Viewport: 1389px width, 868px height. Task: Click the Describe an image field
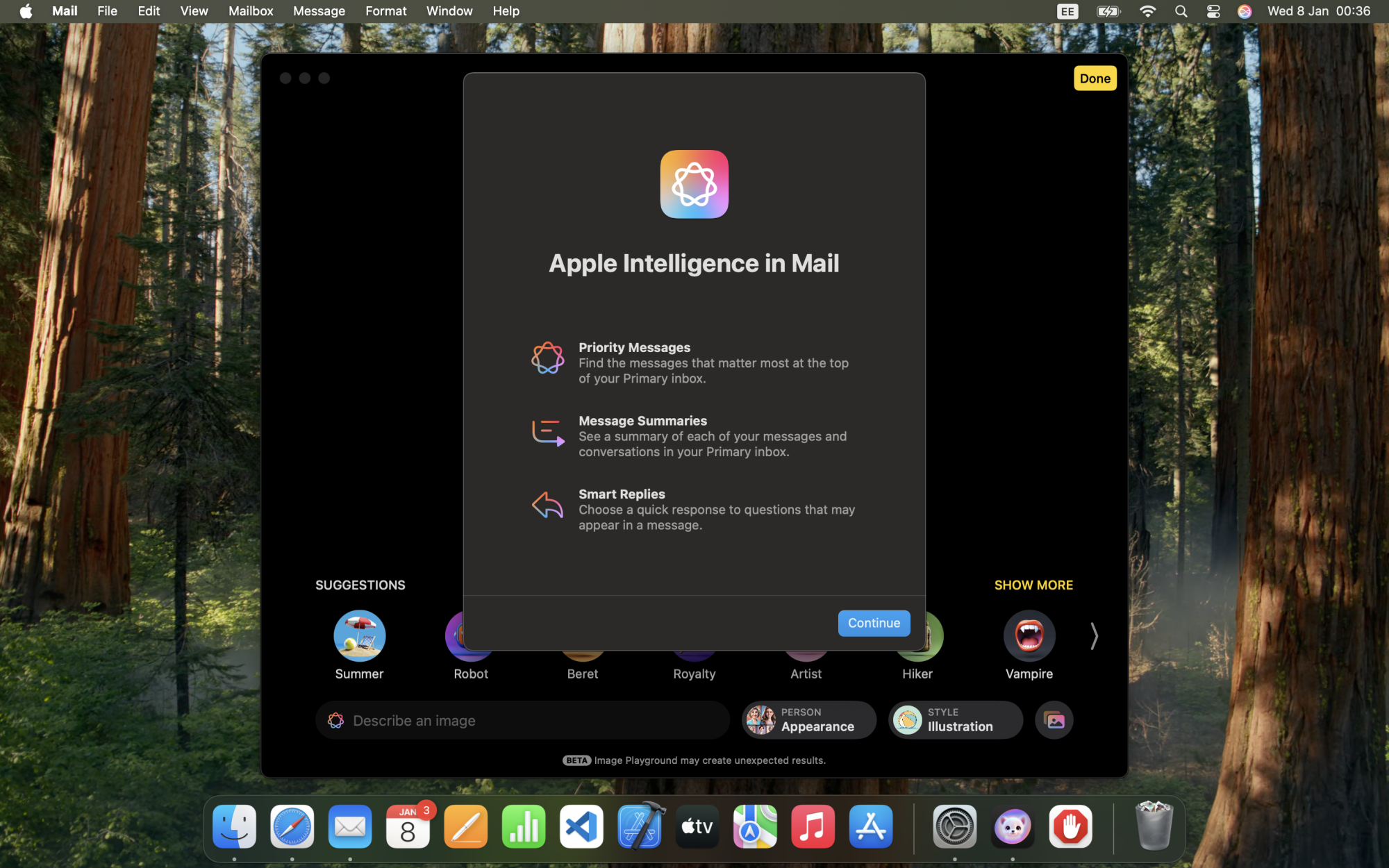[x=522, y=720]
